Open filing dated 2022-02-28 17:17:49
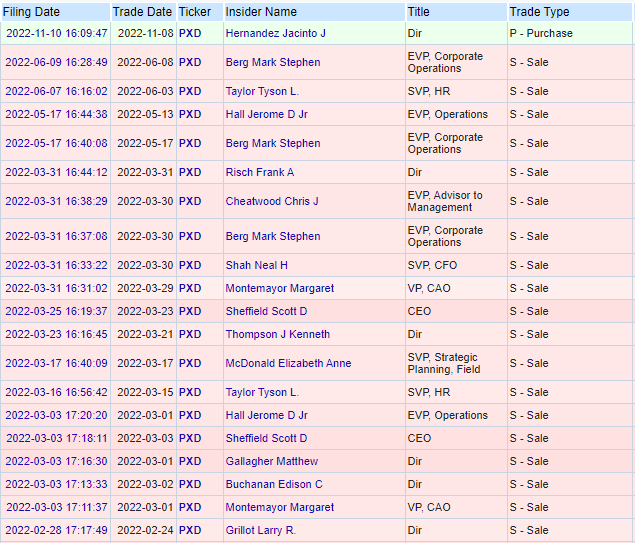 point(56,530)
